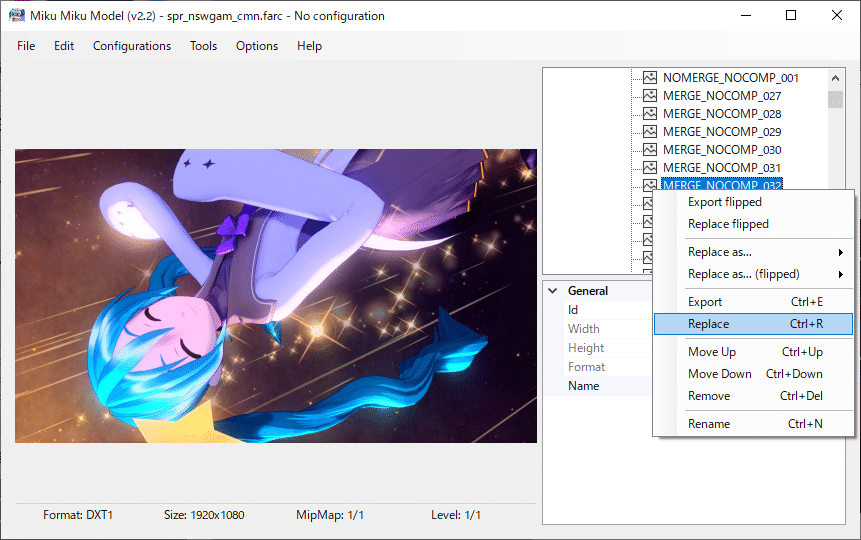The height and width of the screenshot is (540, 861).
Task: Click the Format: DXT1 status text
Action: (x=78, y=515)
